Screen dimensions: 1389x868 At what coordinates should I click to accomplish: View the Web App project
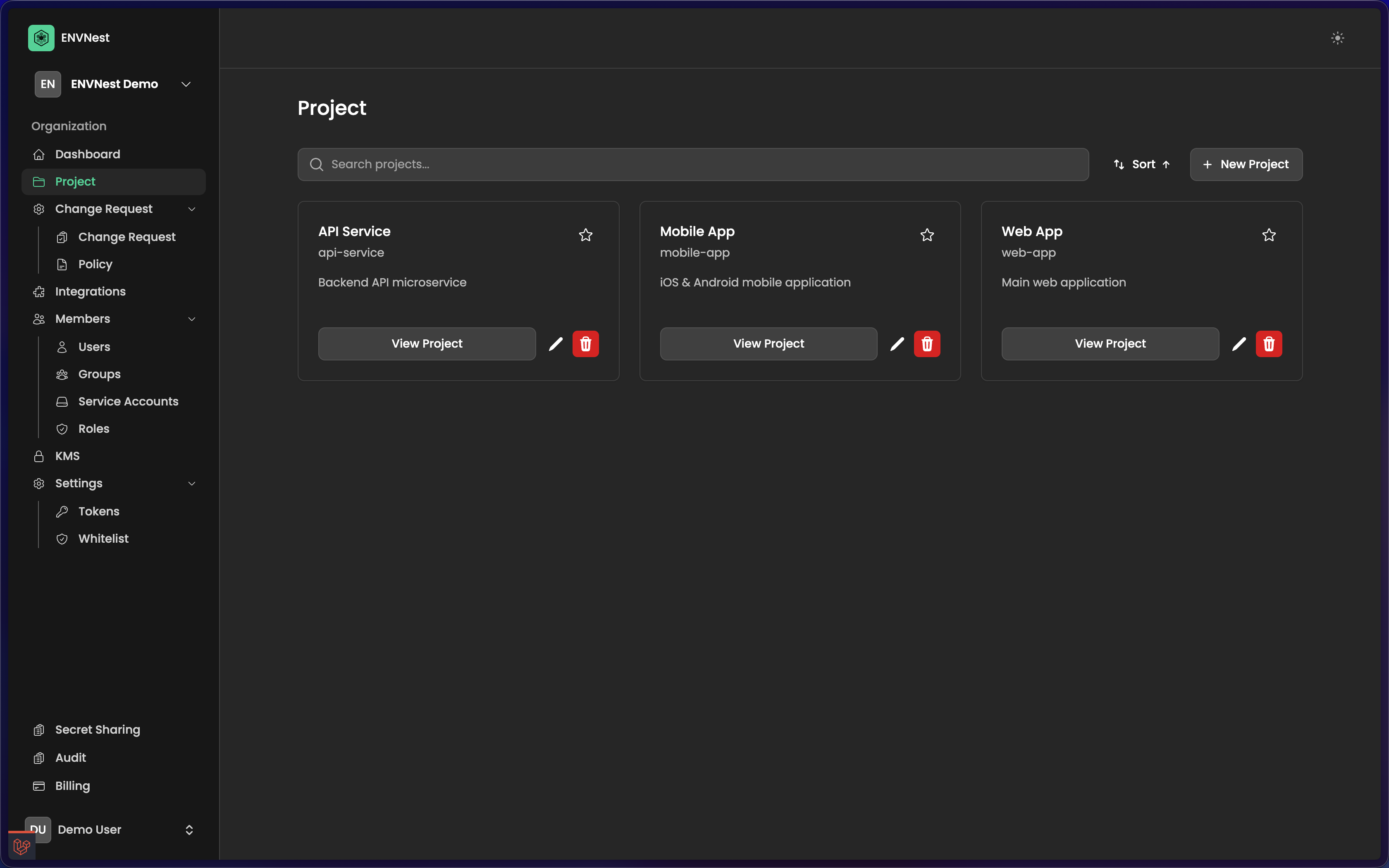pyautogui.click(x=1110, y=344)
